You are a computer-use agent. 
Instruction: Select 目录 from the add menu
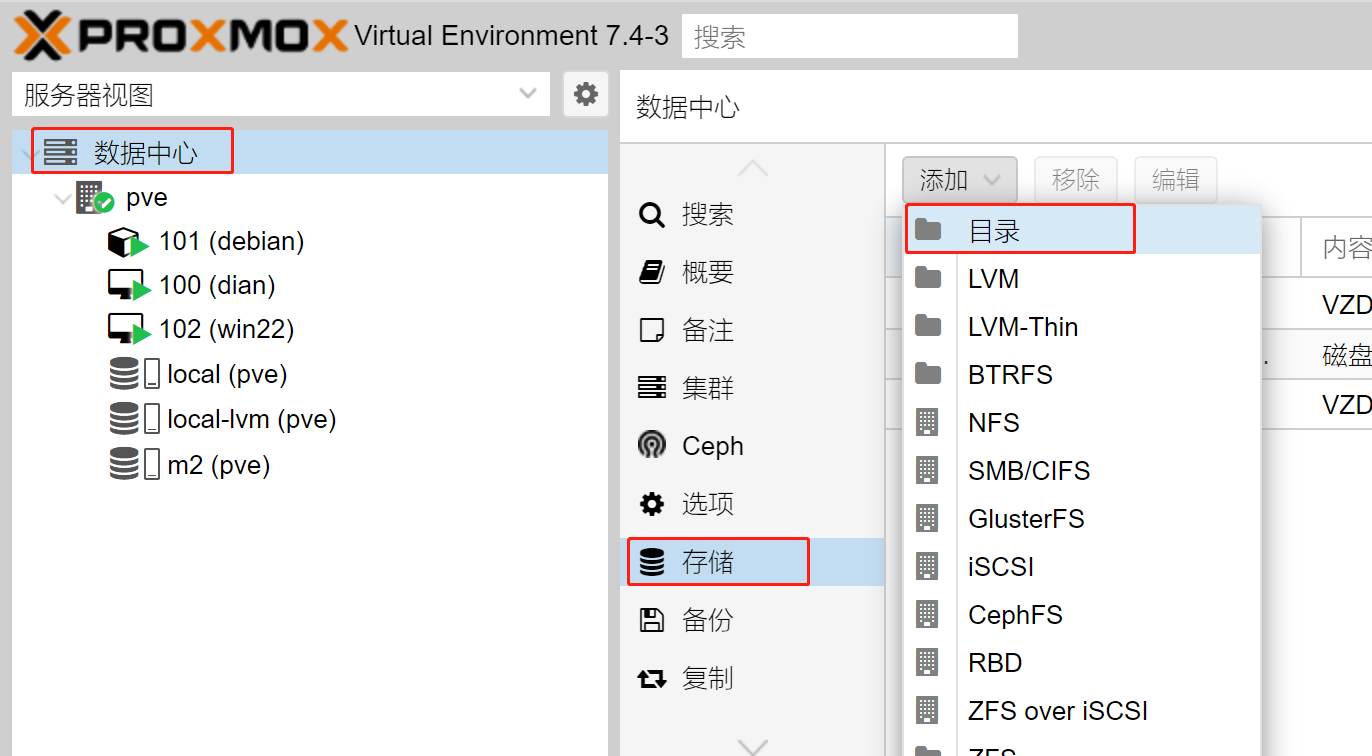994,231
